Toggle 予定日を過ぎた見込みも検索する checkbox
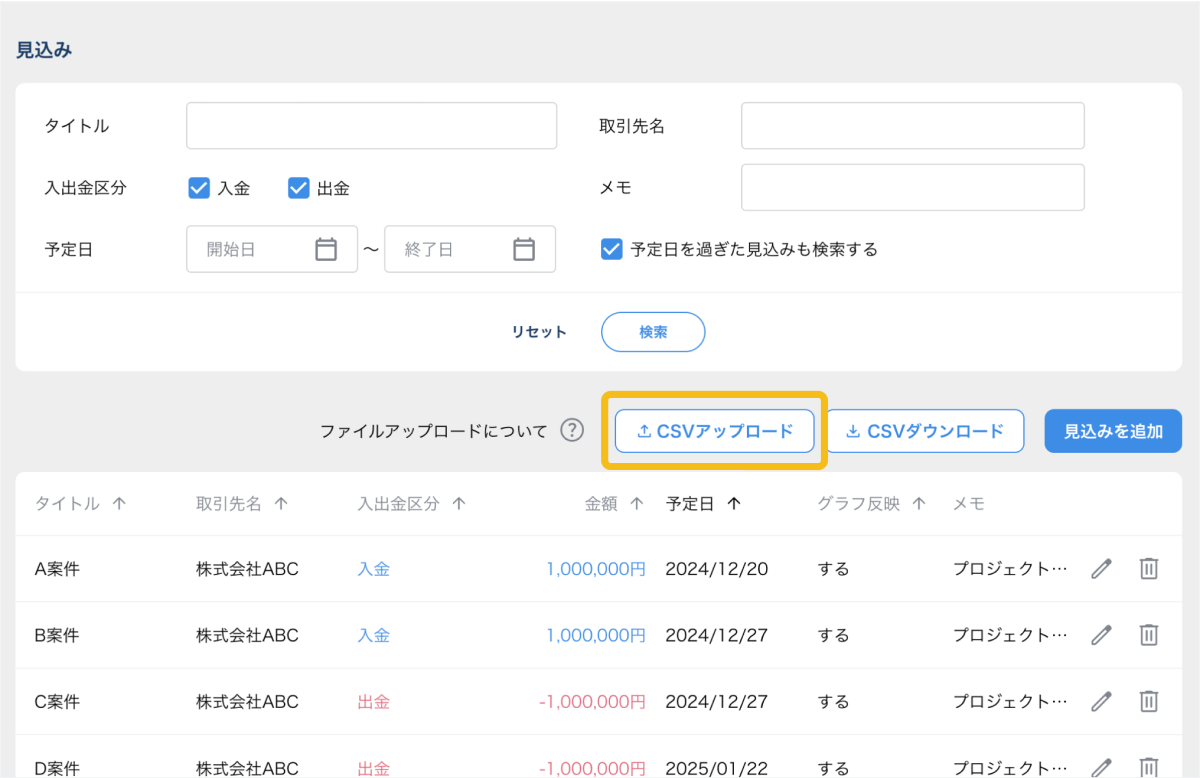The height and width of the screenshot is (778, 1200). [612, 249]
